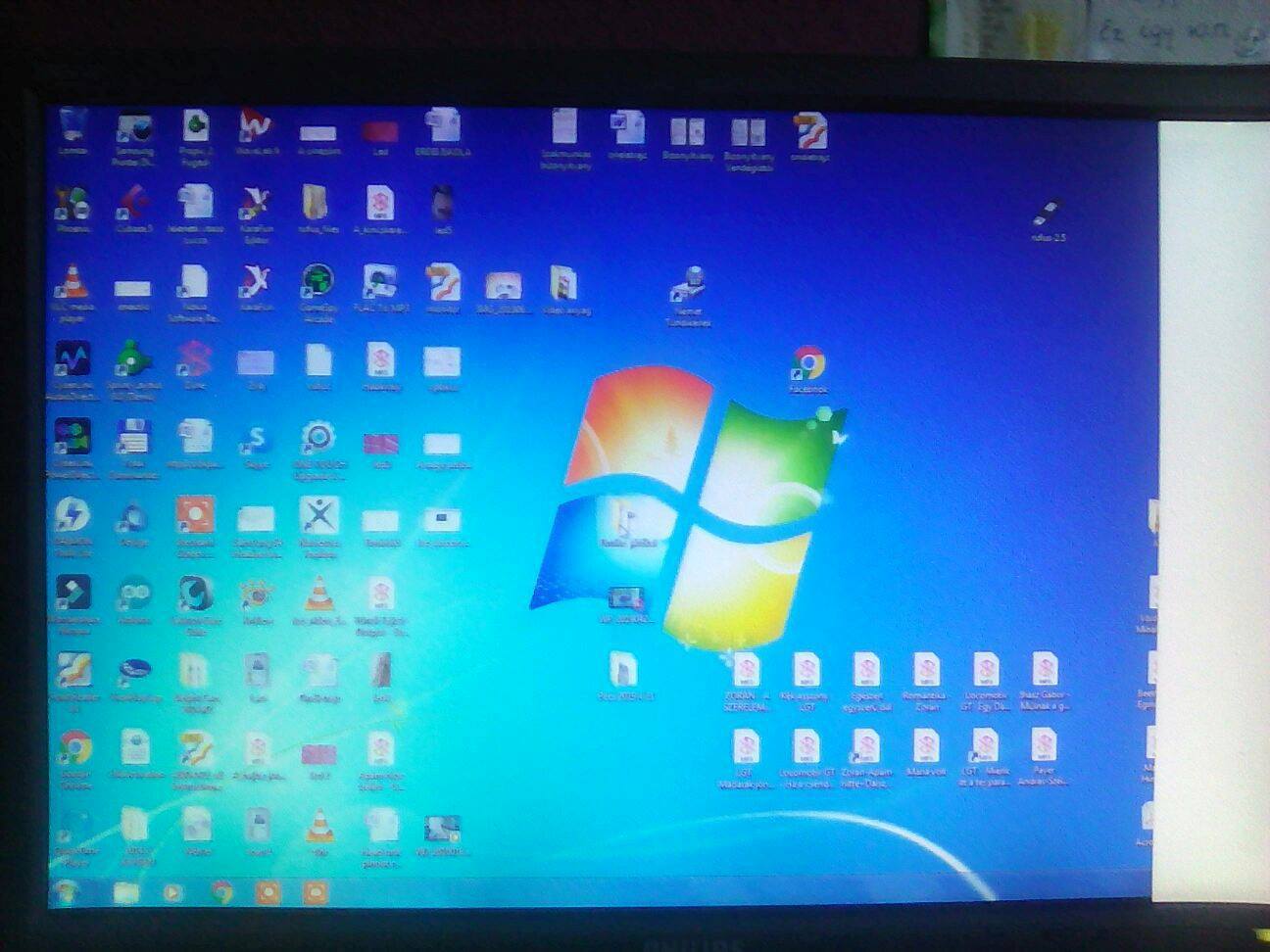Select the Egészen egyszerű dal MP3 file
1270x952 pixels.
866,682
